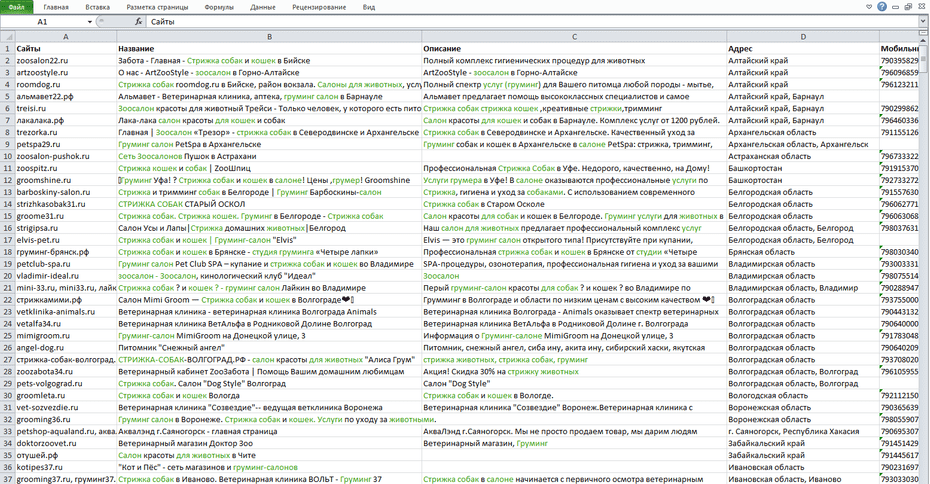Select cell groomleta.ru

pos(66,395)
